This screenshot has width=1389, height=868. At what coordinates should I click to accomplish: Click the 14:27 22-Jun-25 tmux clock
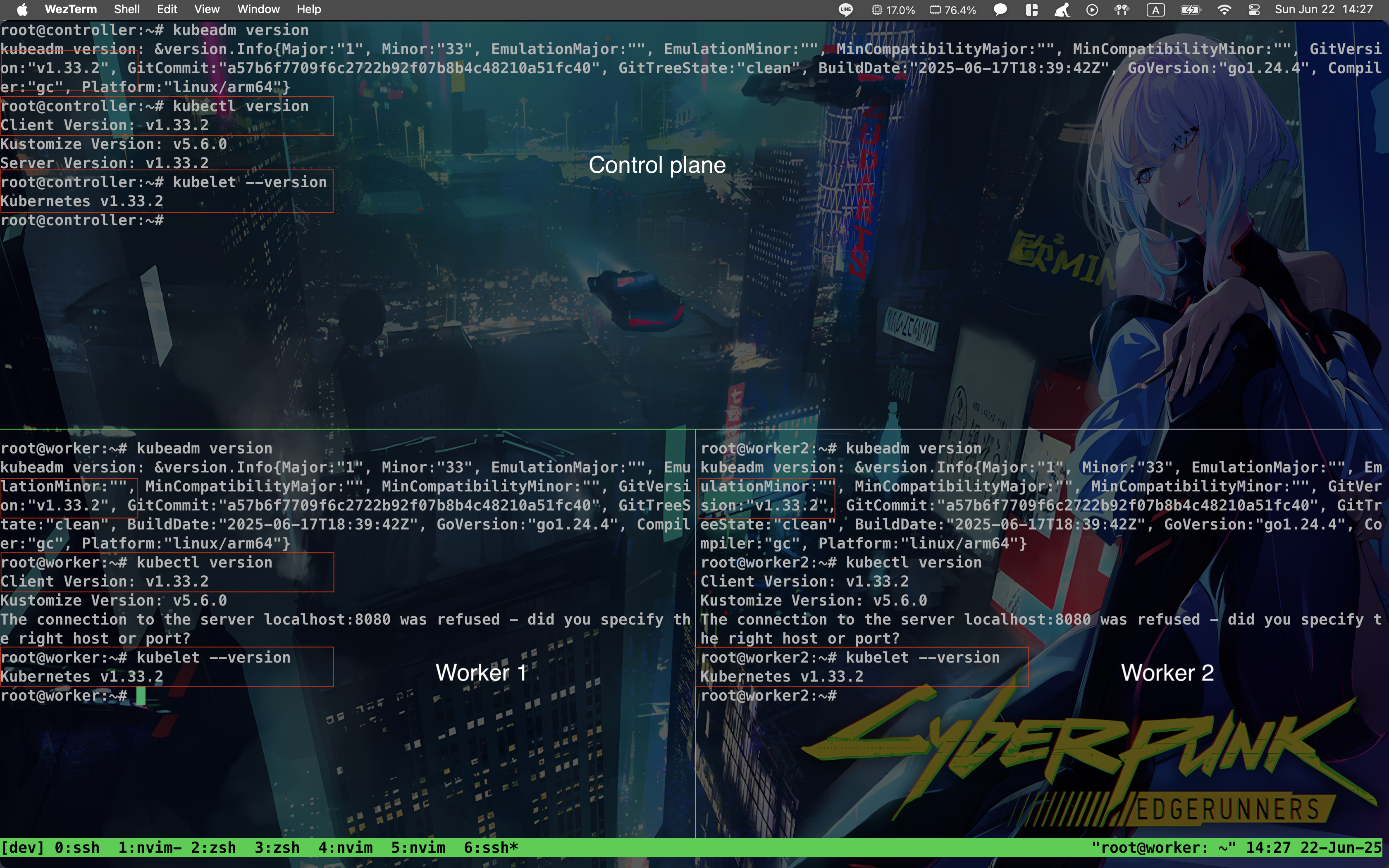(x=1314, y=847)
